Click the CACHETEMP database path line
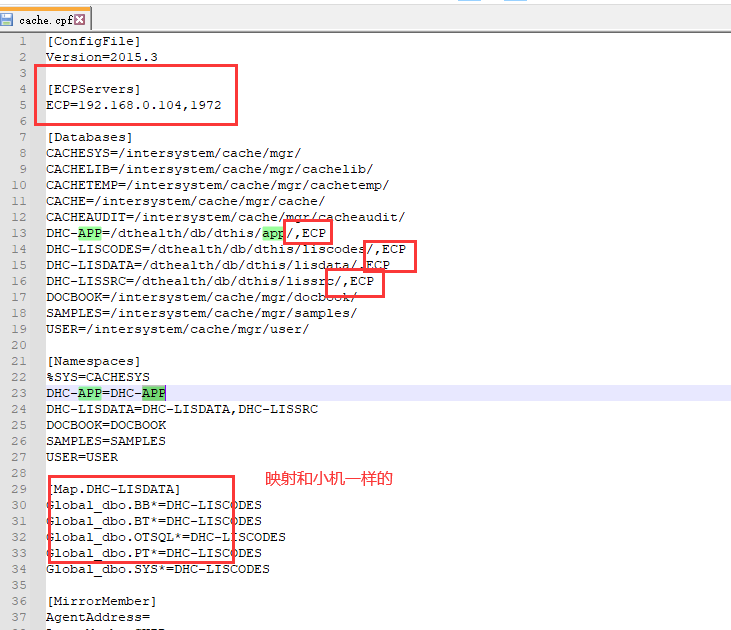731x630 pixels. 217,185
